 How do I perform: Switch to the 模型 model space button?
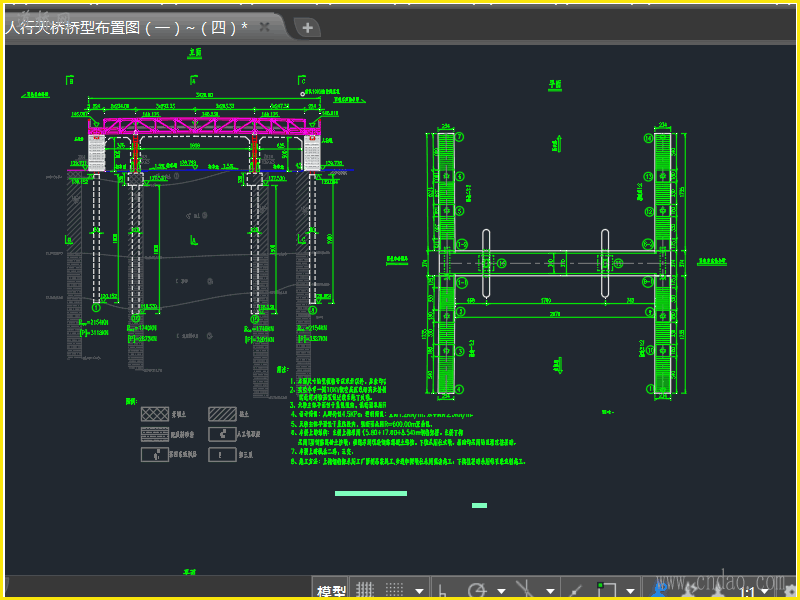click(331, 591)
